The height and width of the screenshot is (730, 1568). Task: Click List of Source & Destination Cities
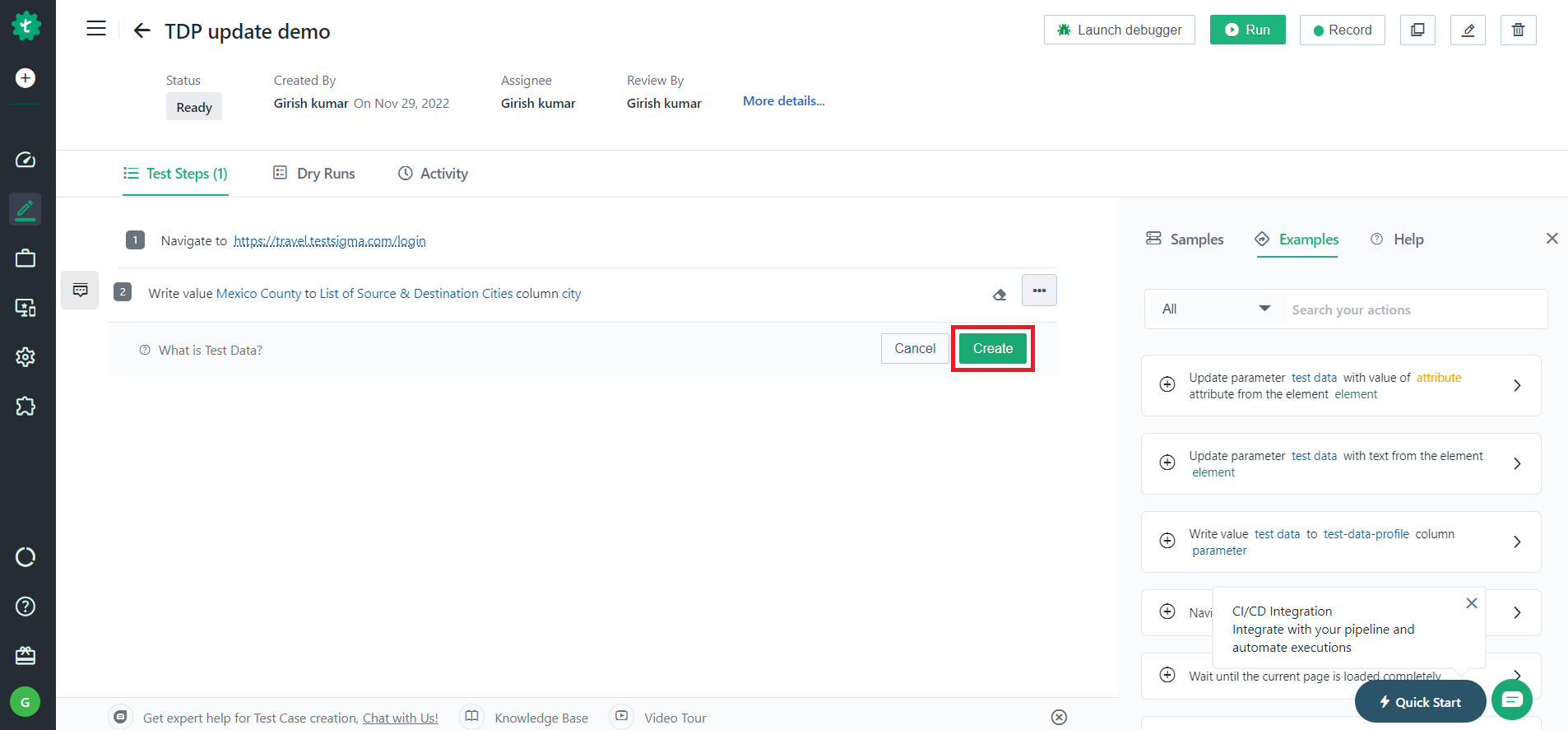point(416,293)
